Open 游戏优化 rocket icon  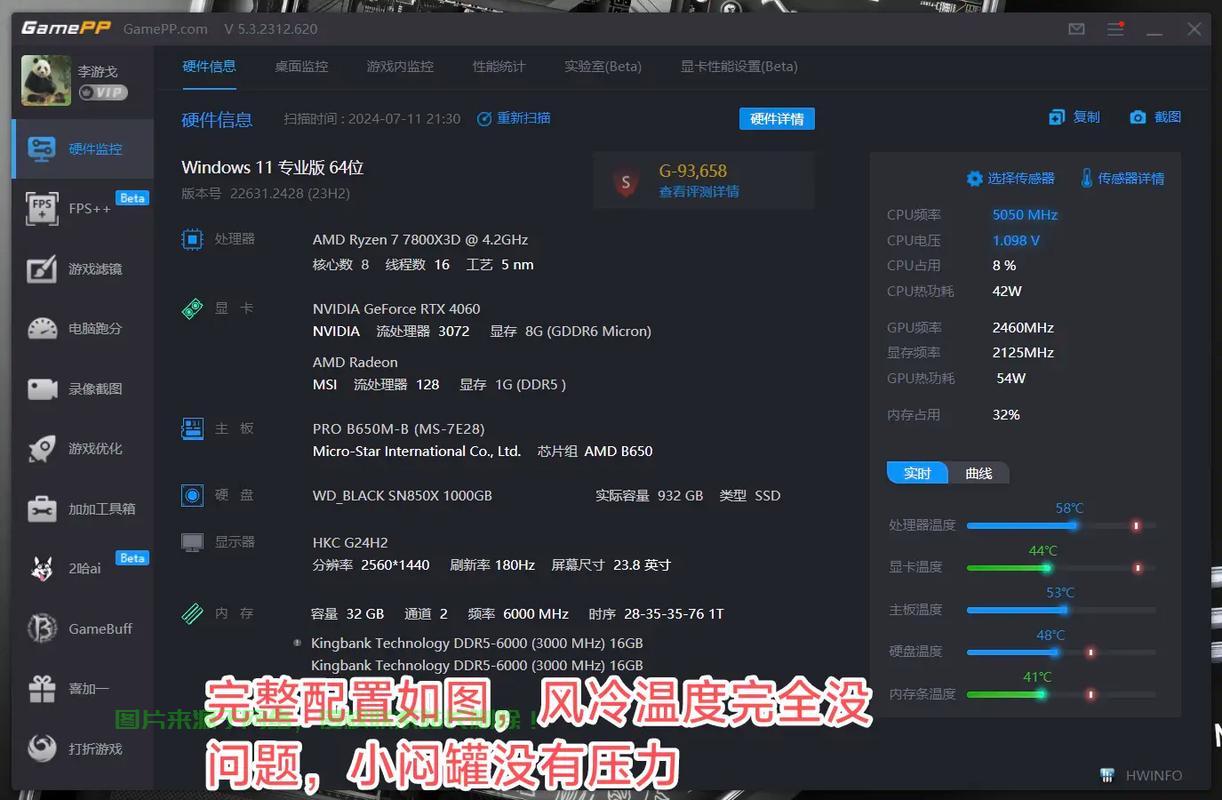pos(42,449)
